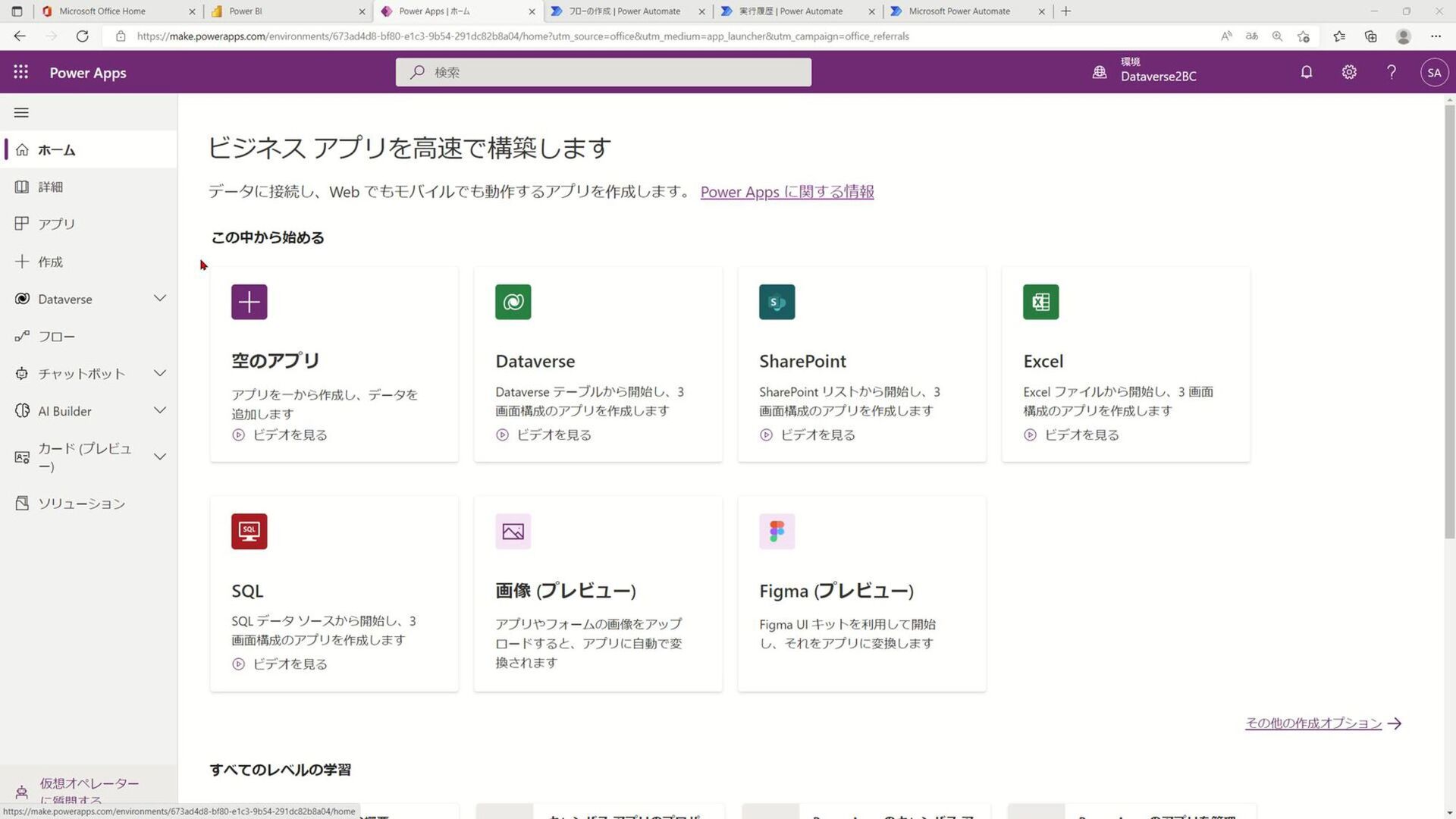Open the browser collections icon
This screenshot has width=1456, height=819.
click(x=1371, y=36)
